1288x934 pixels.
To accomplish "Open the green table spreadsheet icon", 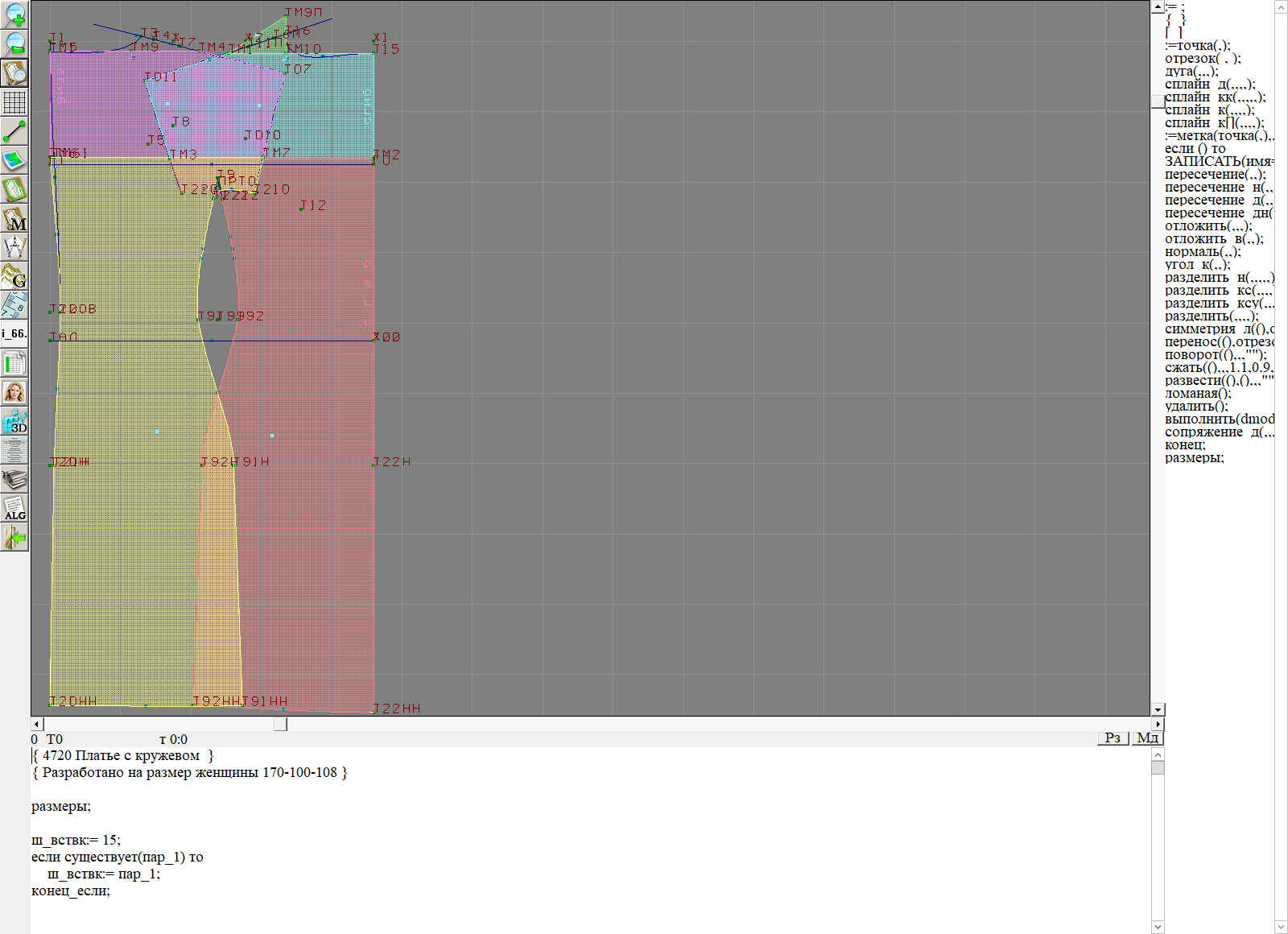I will tap(14, 363).
